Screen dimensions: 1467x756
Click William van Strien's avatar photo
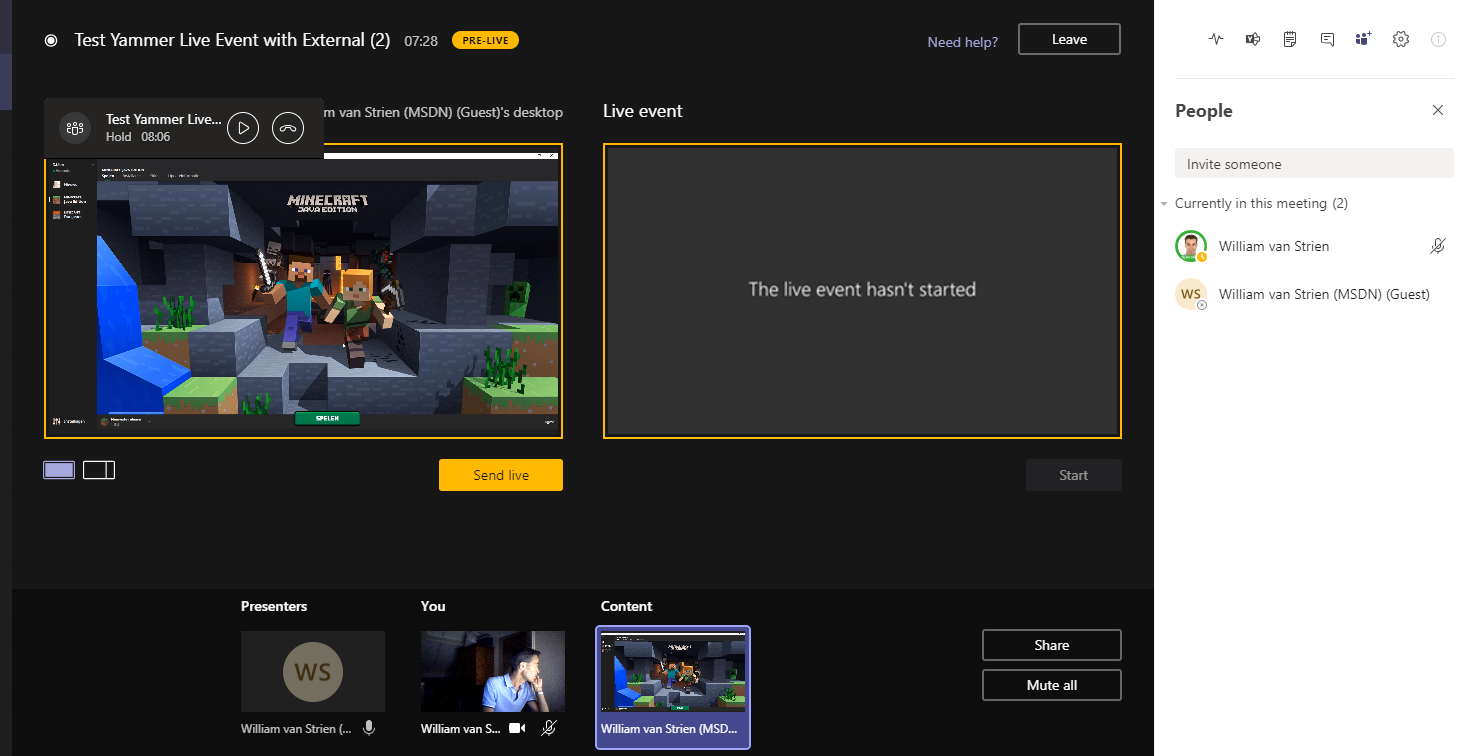pyautogui.click(x=1191, y=246)
